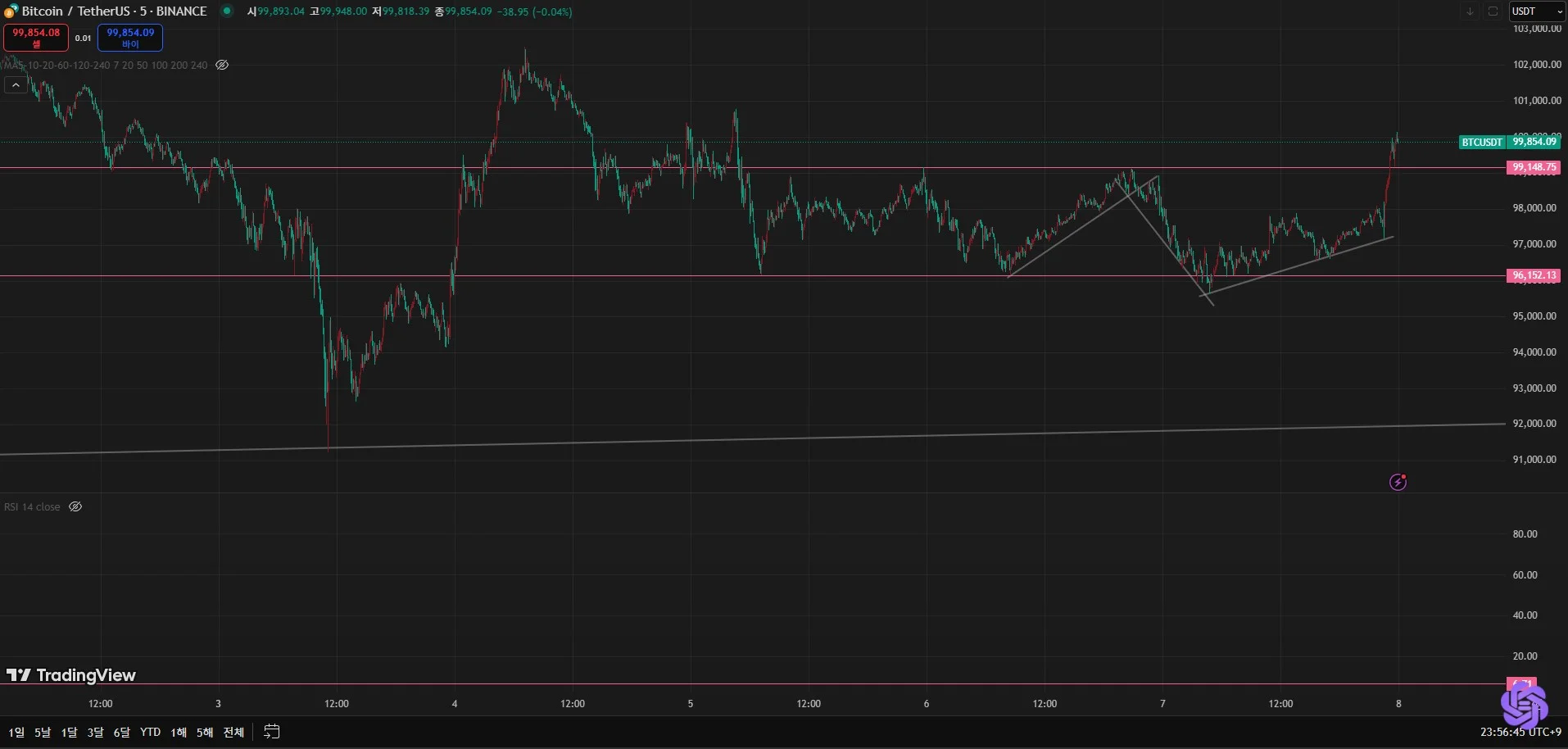Click the date label 7 on time axis

pos(1162,704)
